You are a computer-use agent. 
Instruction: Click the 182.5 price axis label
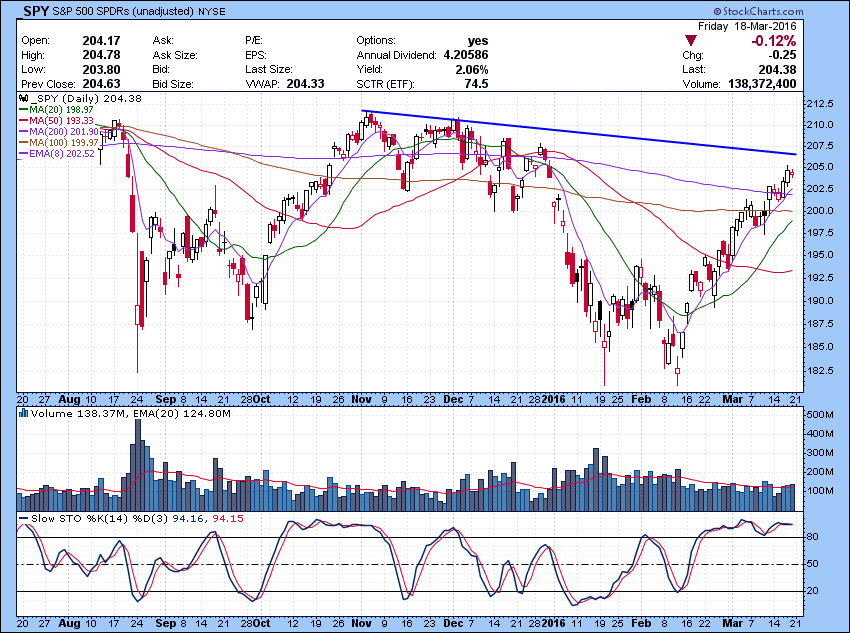tap(820, 371)
